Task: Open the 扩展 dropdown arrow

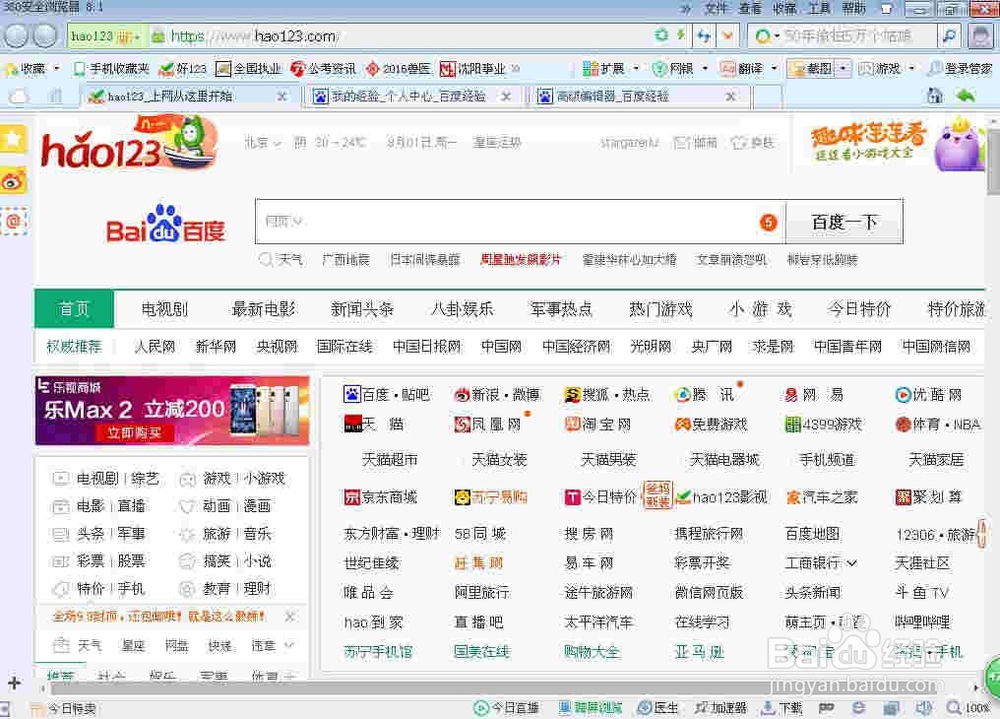Action: click(636, 68)
